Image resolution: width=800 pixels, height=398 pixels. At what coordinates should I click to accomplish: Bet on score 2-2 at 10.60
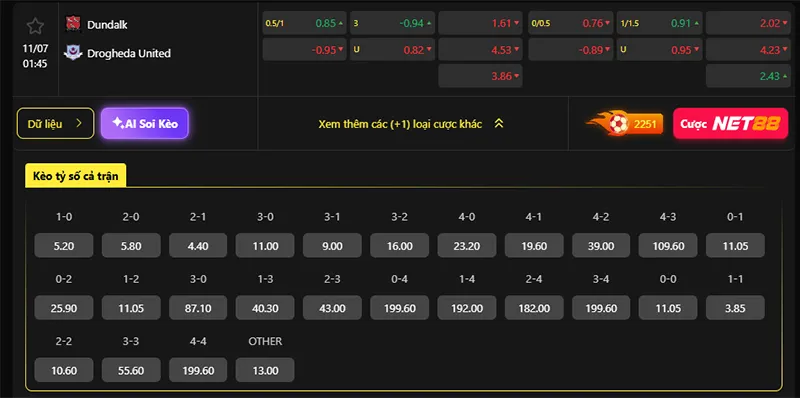pyautogui.click(x=64, y=370)
